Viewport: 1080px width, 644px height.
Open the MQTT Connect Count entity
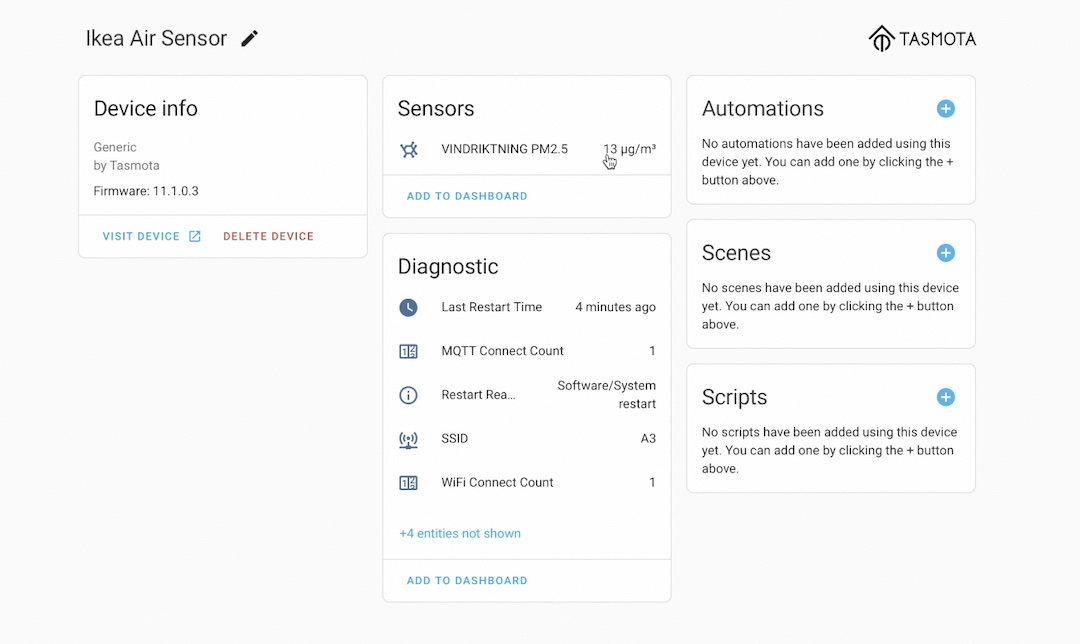tap(527, 351)
